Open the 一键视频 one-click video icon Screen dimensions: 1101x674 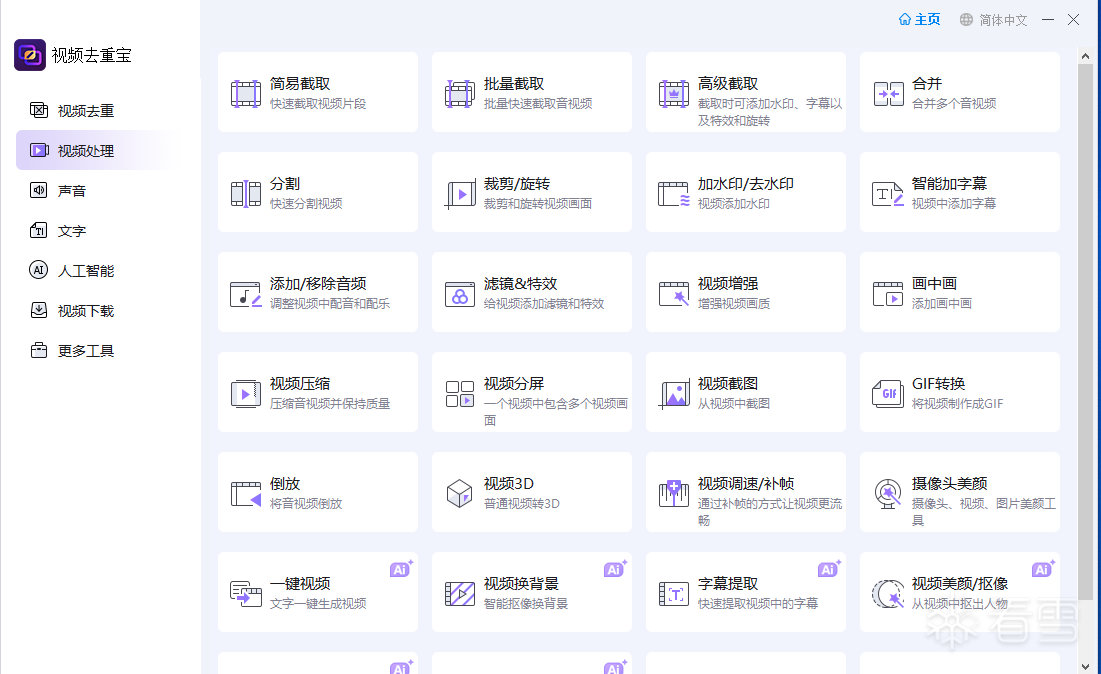click(246, 594)
